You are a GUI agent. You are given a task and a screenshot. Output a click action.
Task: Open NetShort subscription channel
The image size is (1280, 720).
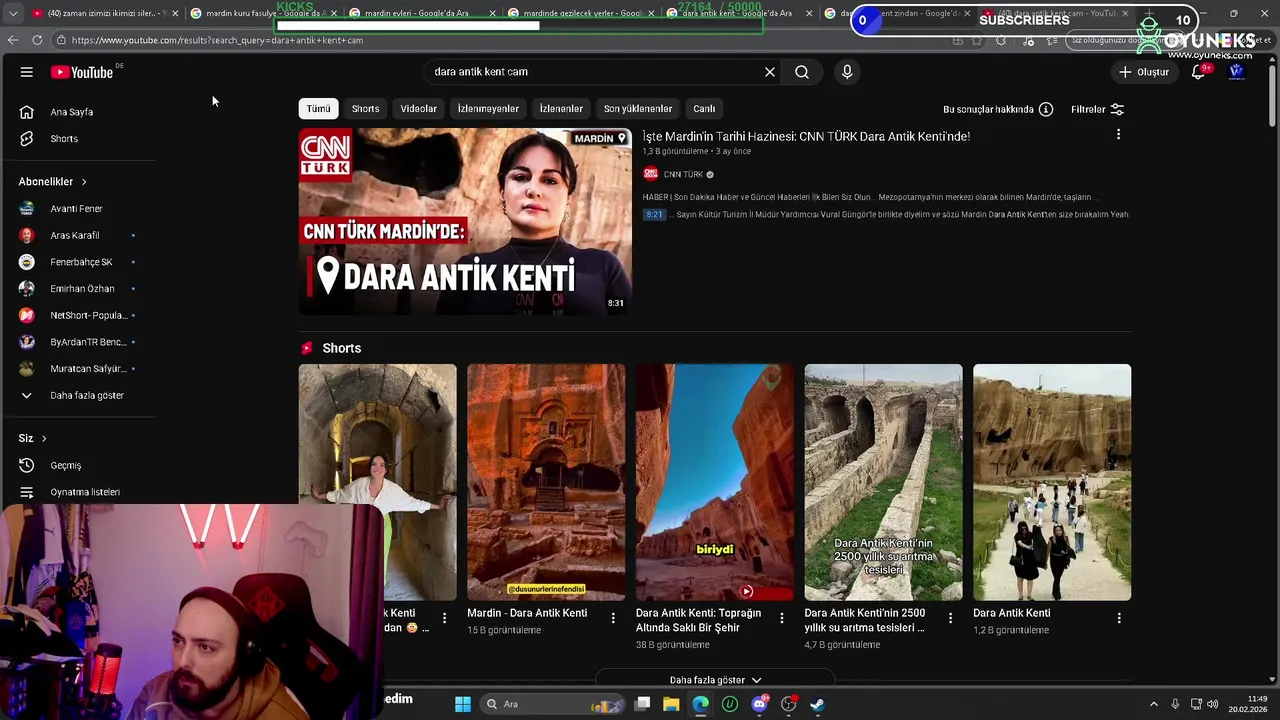click(88, 315)
